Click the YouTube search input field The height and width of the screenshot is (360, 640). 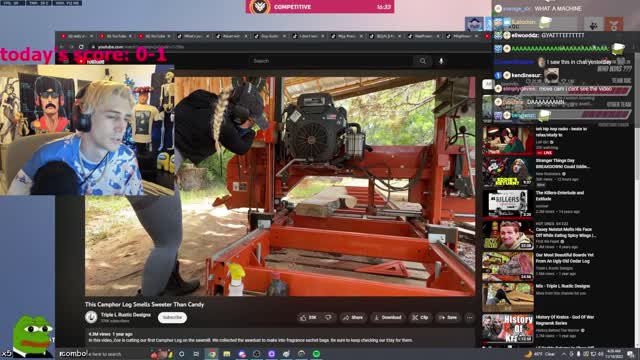click(332, 61)
